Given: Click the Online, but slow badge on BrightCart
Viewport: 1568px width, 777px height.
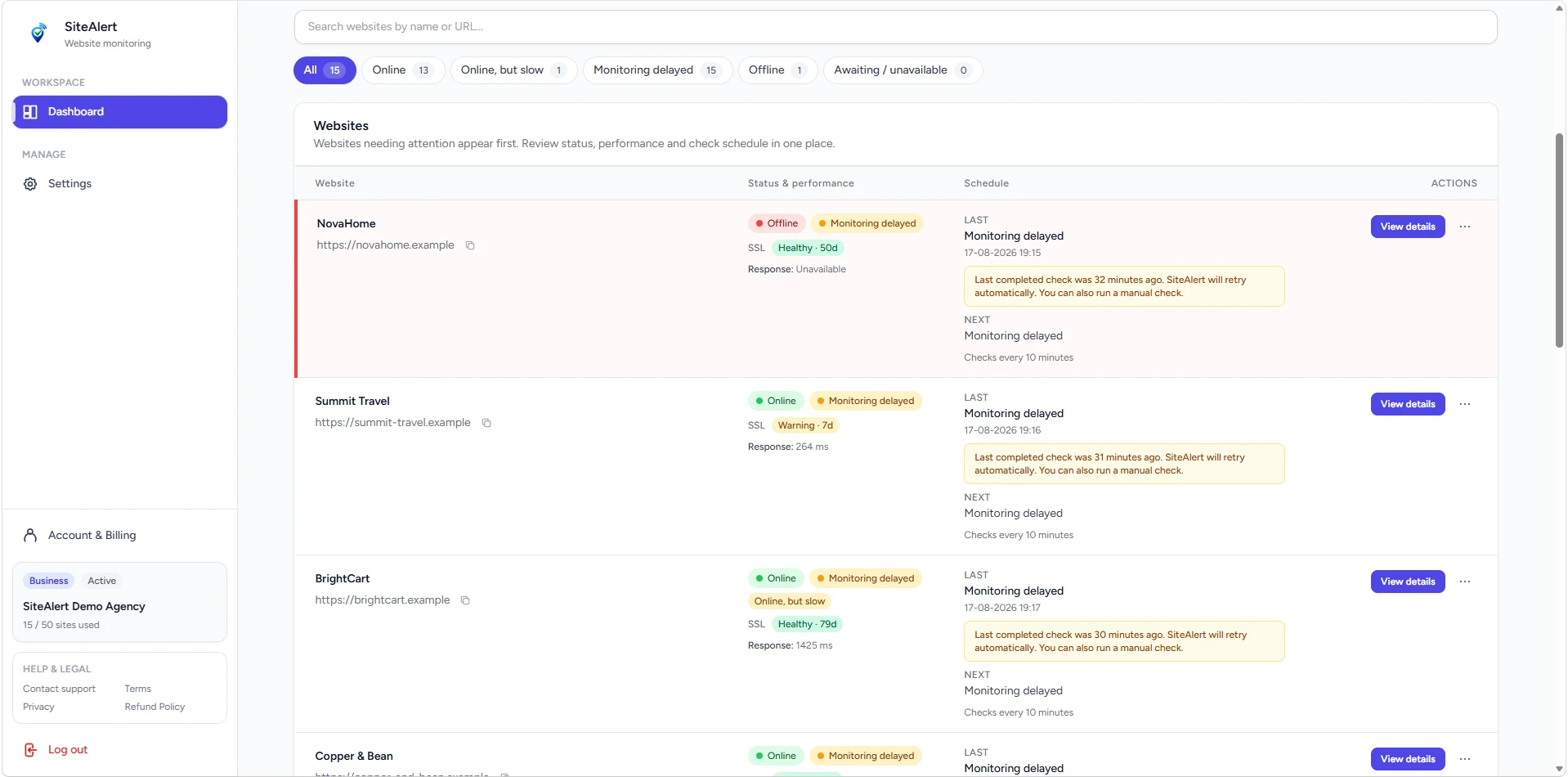Looking at the screenshot, I should point(790,602).
